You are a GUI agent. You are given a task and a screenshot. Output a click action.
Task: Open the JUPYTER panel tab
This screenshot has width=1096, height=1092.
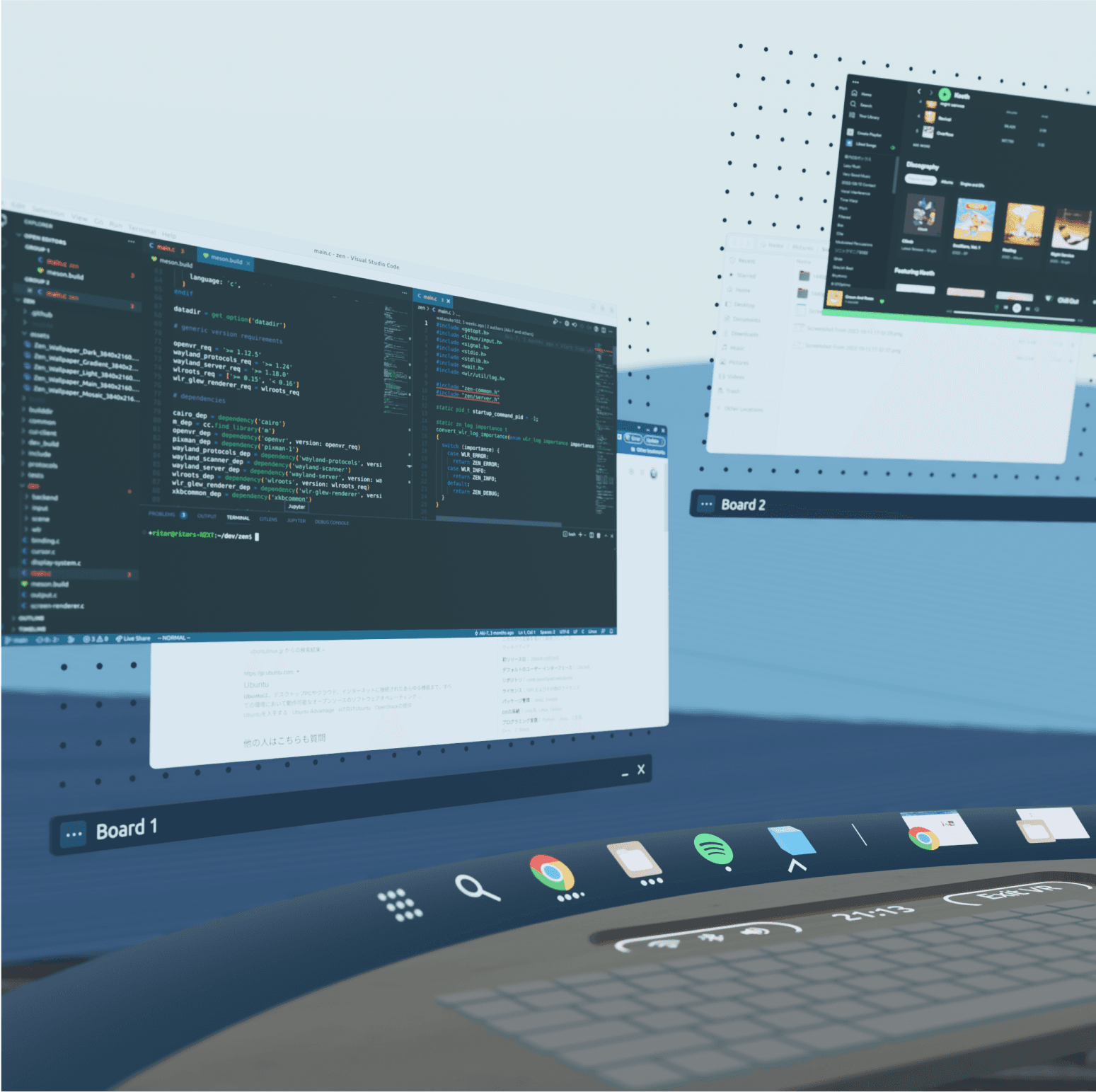click(296, 521)
